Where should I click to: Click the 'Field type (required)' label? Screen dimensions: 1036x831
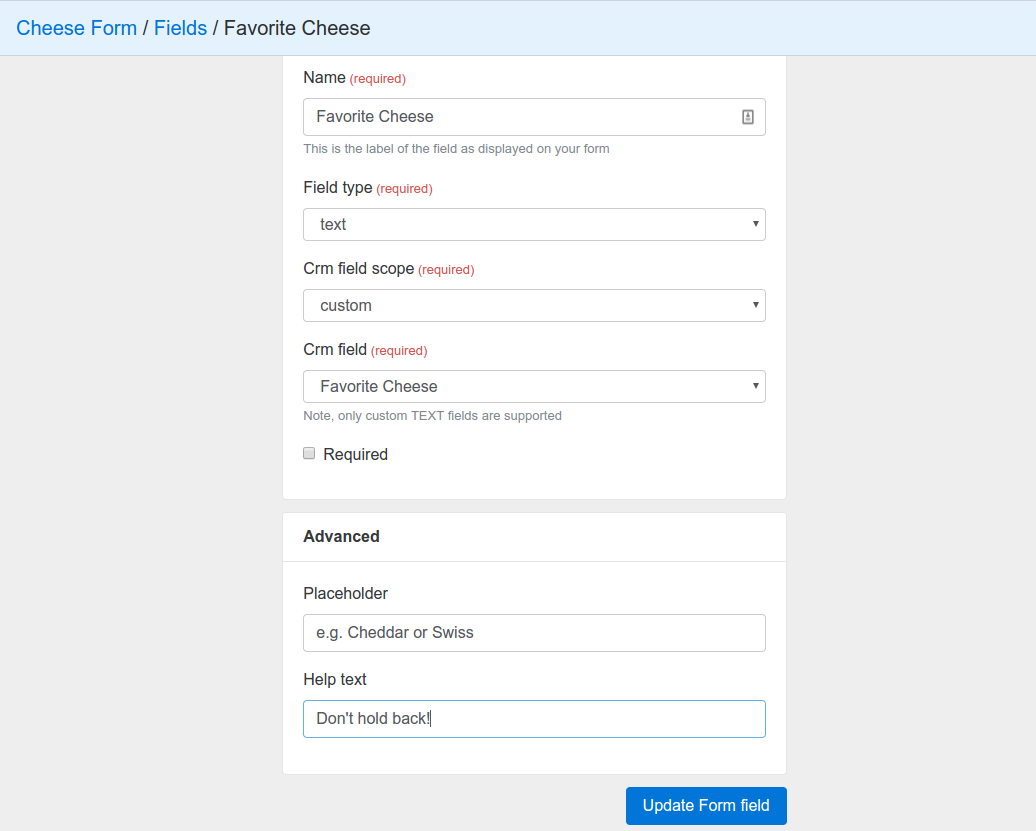click(367, 188)
